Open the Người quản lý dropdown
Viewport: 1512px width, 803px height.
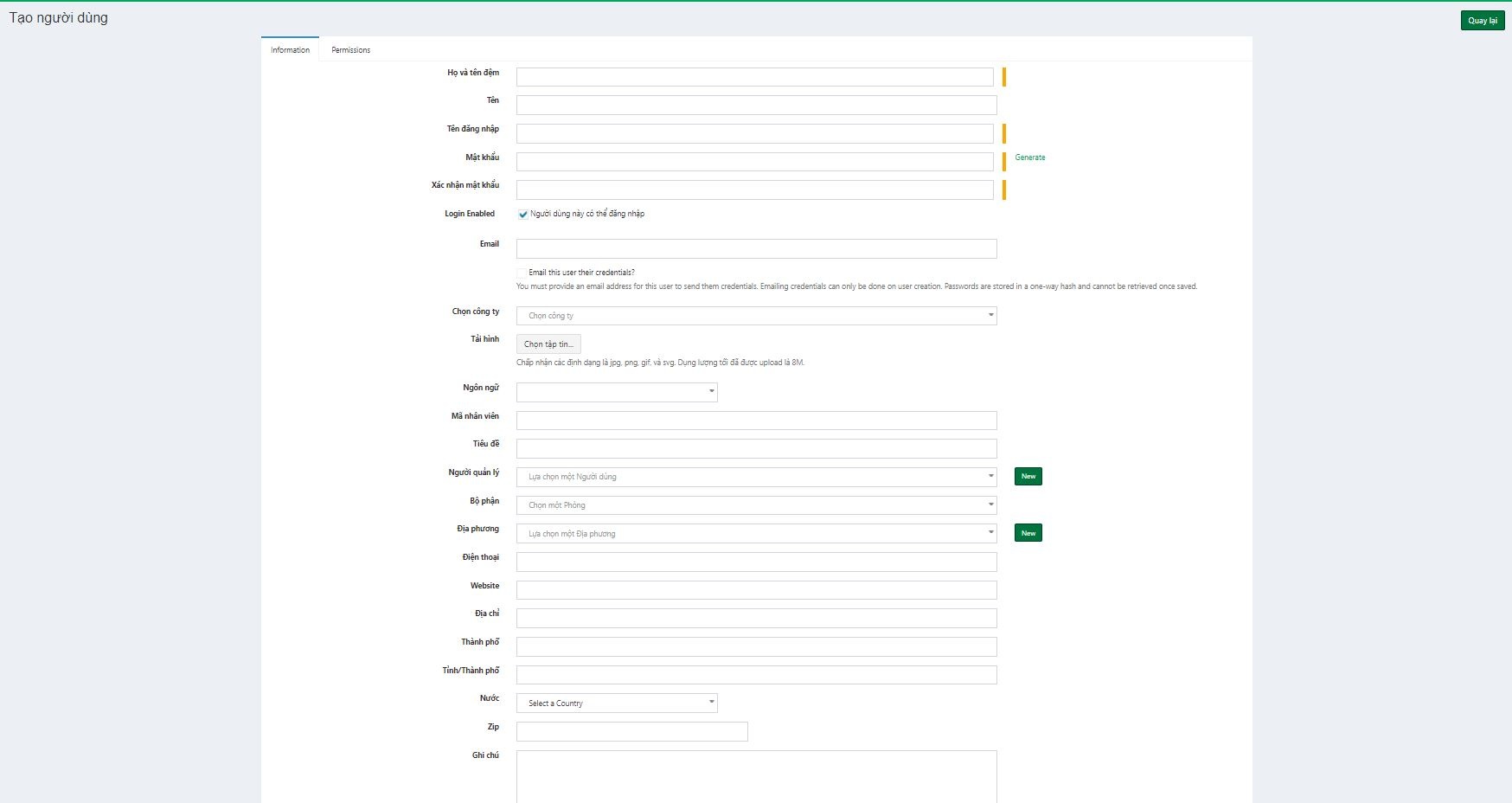[755, 477]
